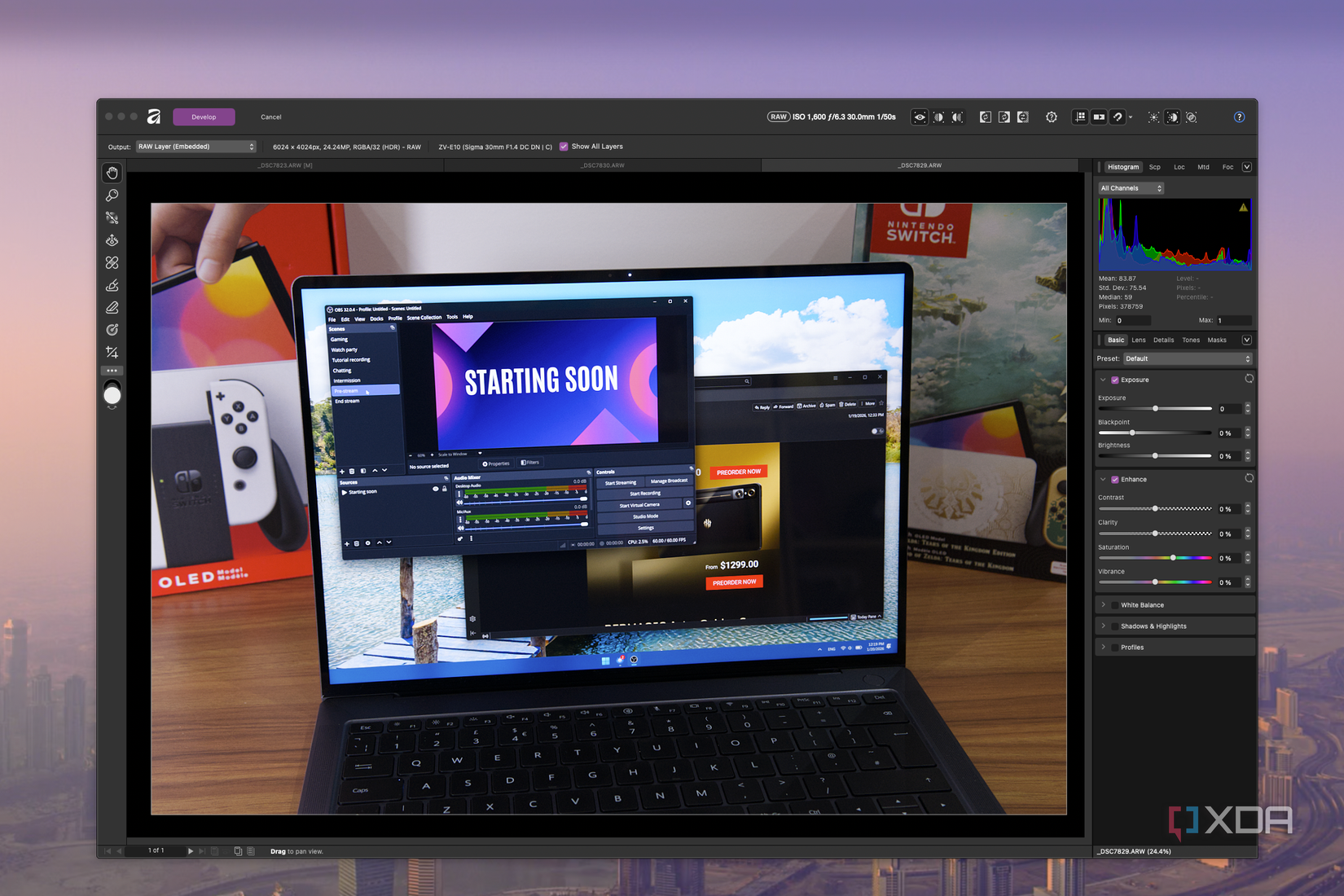This screenshot has height=896, width=1344.
Task: Select the Overlay Erase tool
Action: (x=112, y=308)
